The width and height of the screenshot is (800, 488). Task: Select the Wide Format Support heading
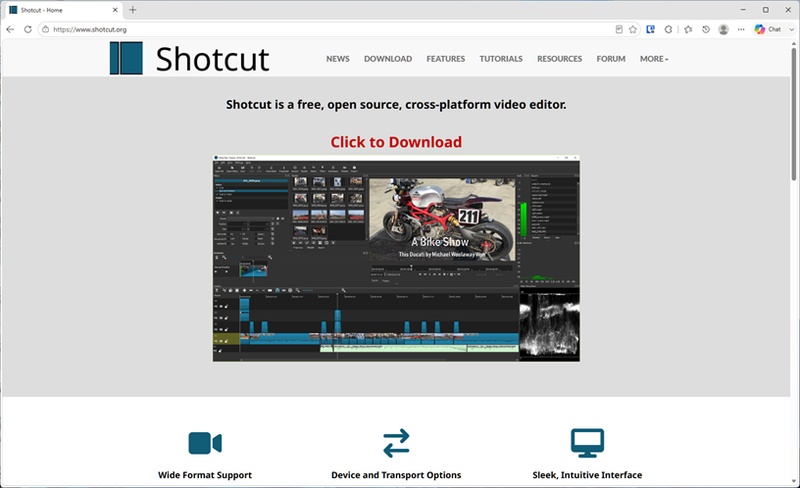(x=205, y=475)
